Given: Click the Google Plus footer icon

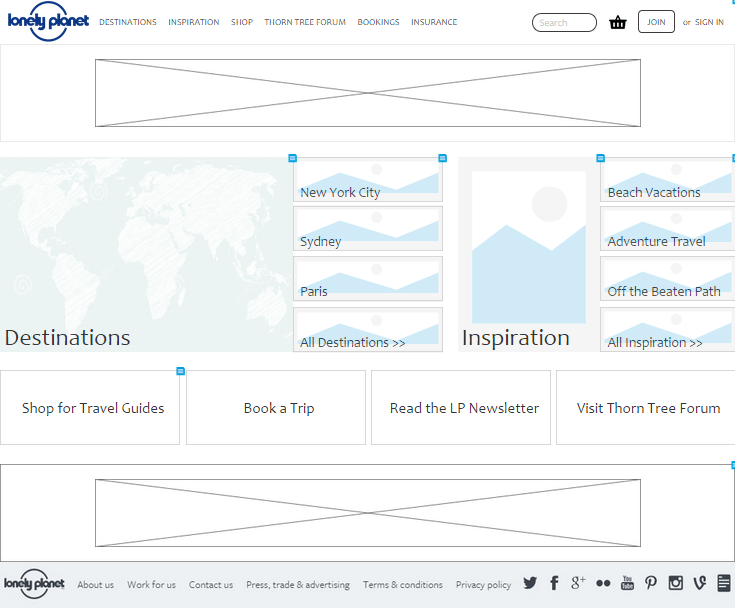Looking at the screenshot, I should pyautogui.click(x=578, y=583).
